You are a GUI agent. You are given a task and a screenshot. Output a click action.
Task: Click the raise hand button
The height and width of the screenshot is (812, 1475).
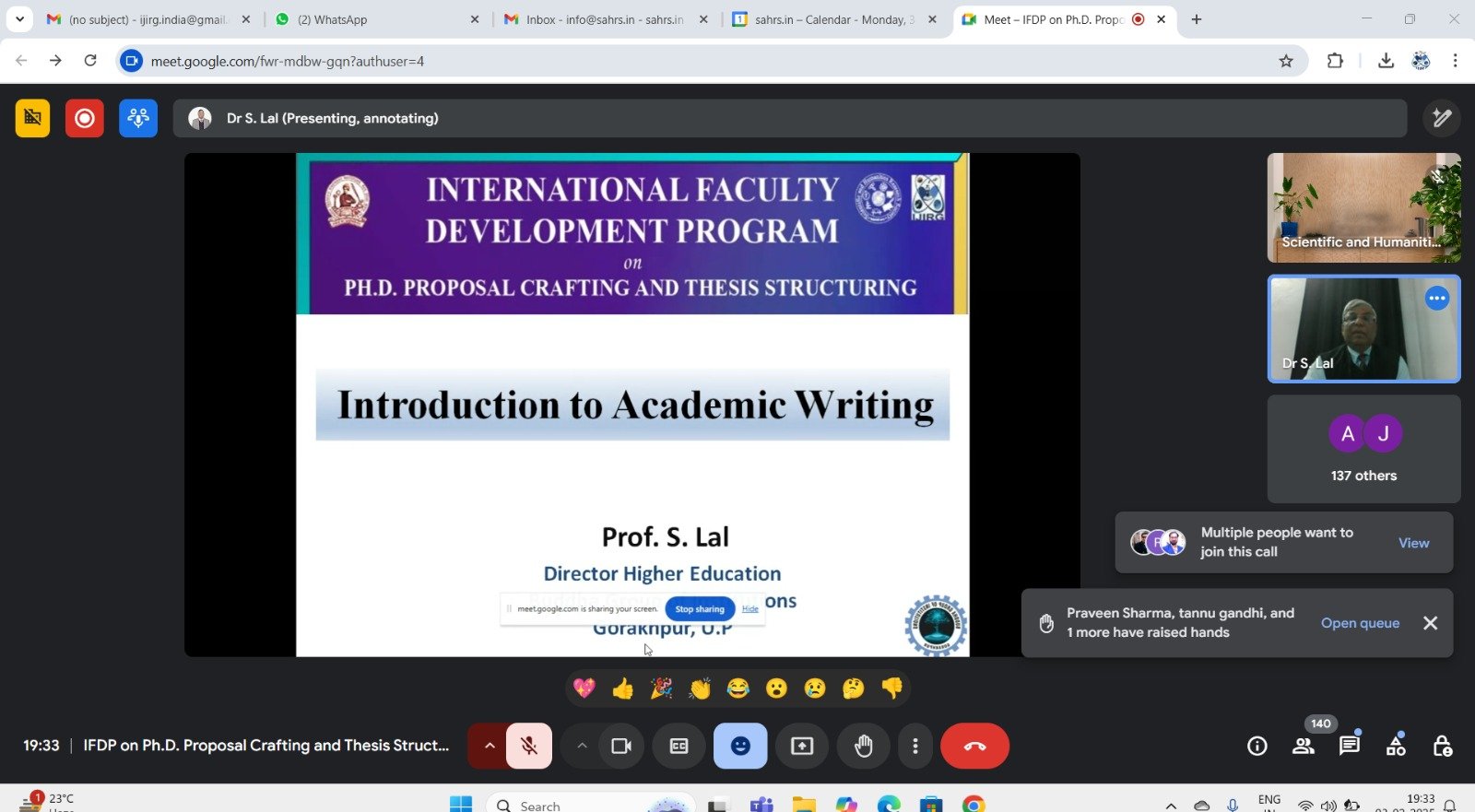[x=863, y=746]
